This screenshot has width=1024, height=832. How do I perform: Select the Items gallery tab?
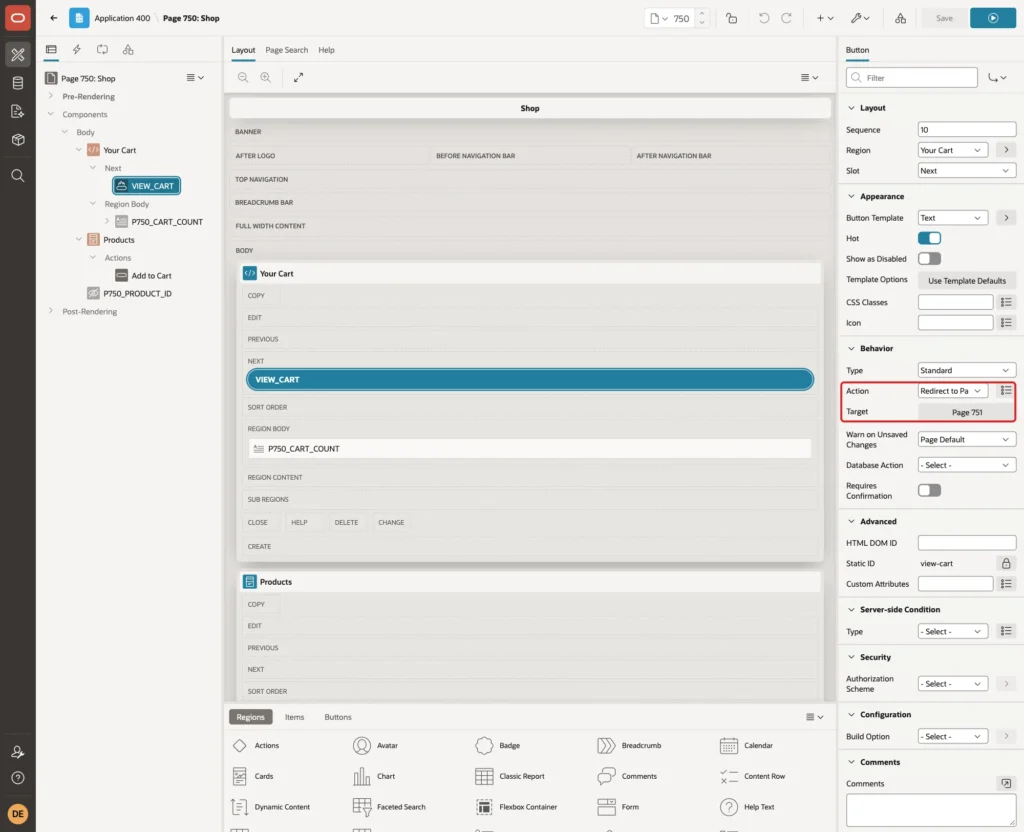coord(295,717)
